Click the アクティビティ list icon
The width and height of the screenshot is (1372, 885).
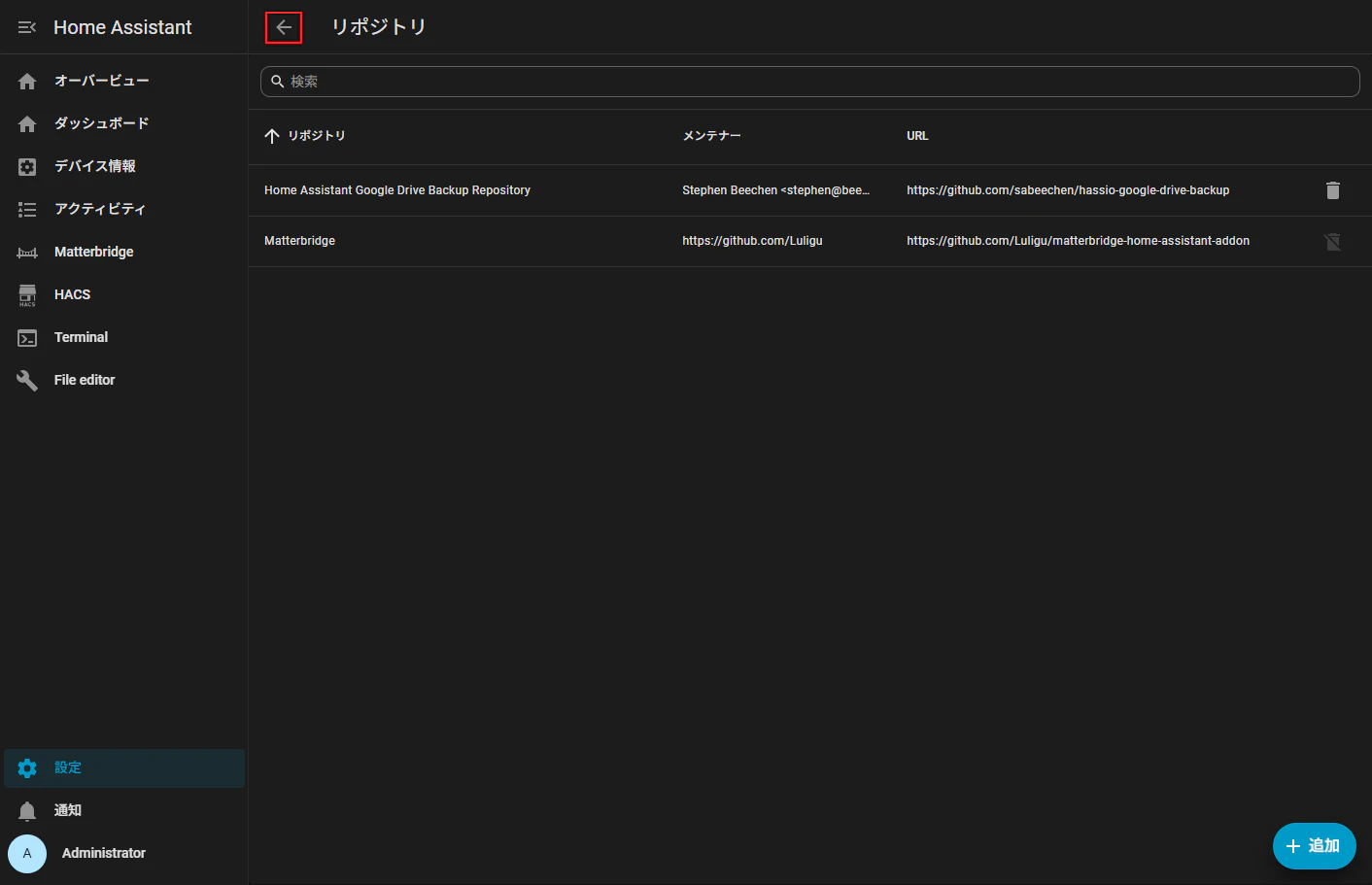[x=27, y=210]
